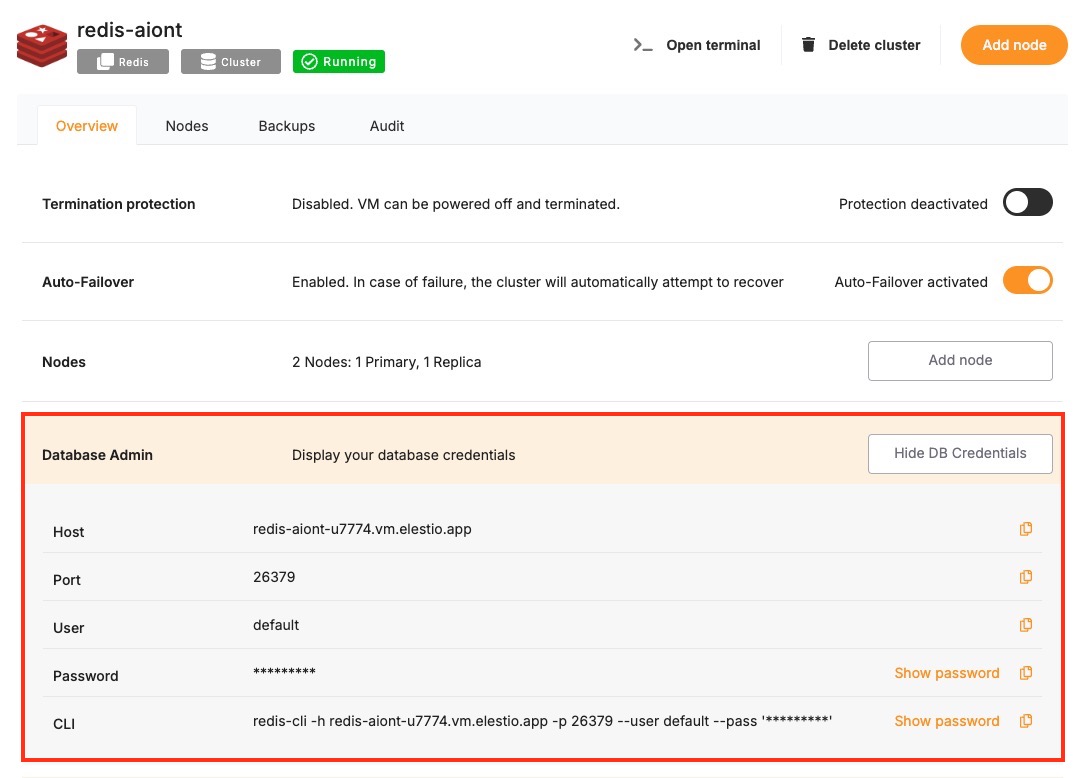Copy the Port number icon
Screen dimensions: 1084x778
1025,577
